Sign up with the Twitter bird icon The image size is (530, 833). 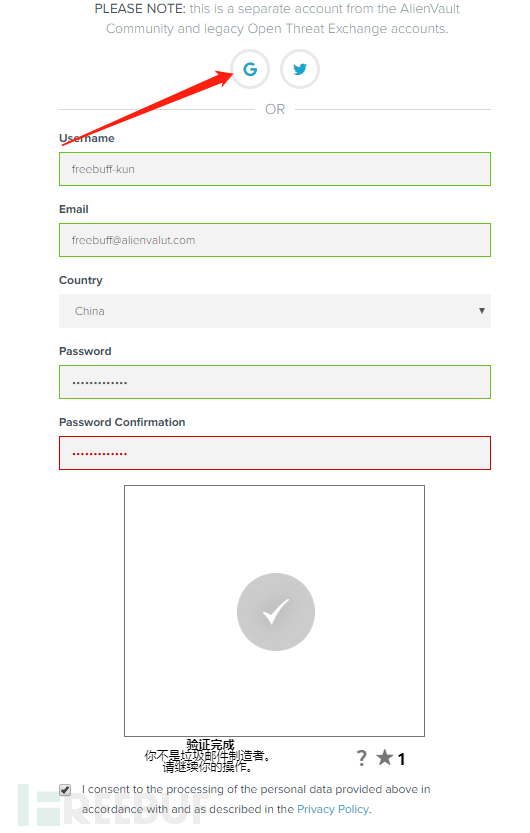(300, 69)
